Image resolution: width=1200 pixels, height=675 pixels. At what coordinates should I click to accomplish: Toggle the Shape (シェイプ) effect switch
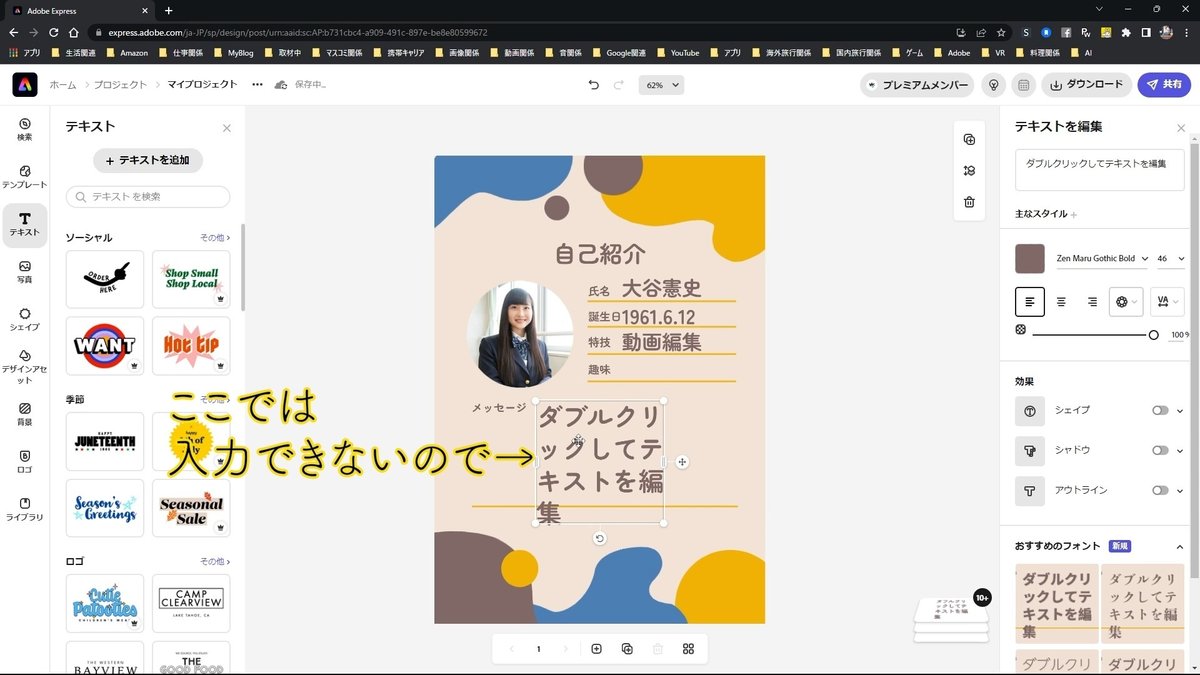[x=1160, y=410]
